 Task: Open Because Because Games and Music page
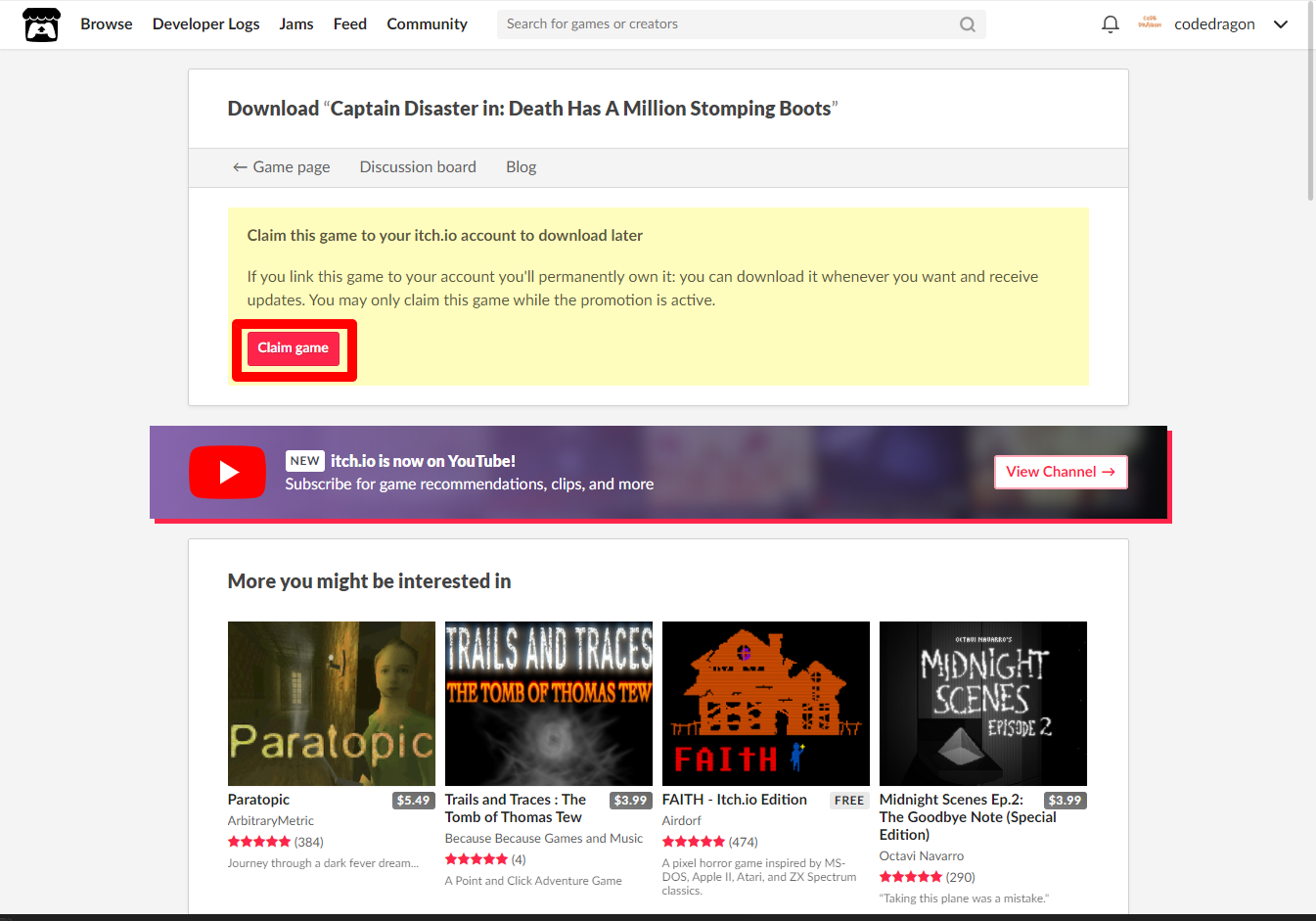click(544, 839)
